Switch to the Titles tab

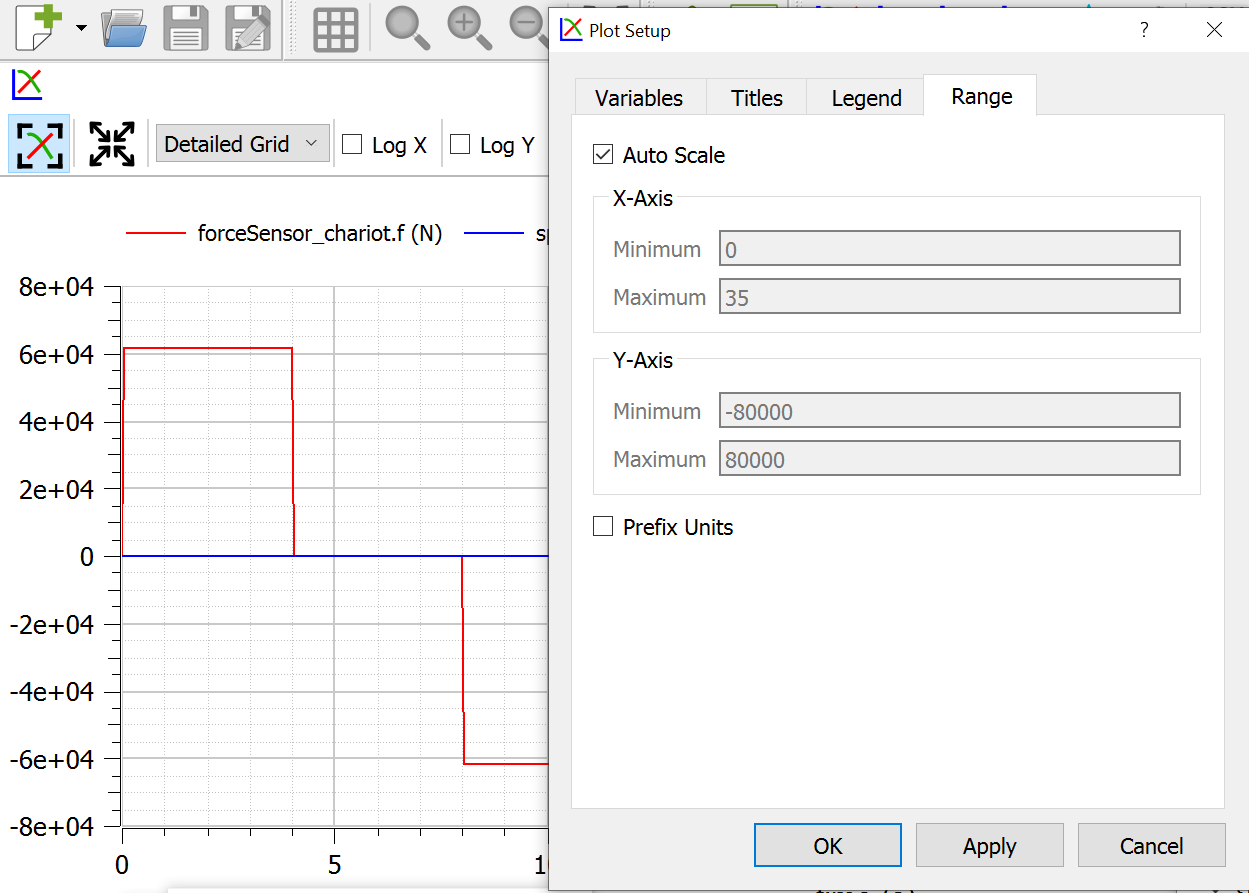point(756,97)
